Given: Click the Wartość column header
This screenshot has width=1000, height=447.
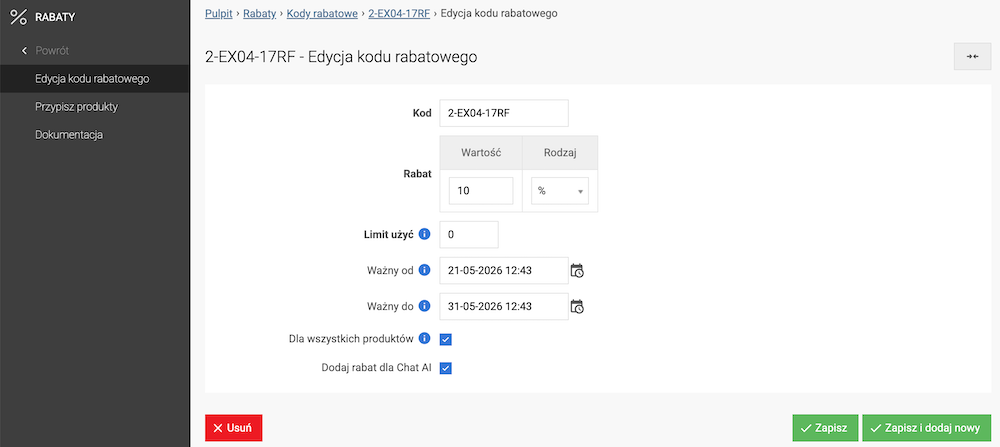Looking at the screenshot, I should pos(481,152).
